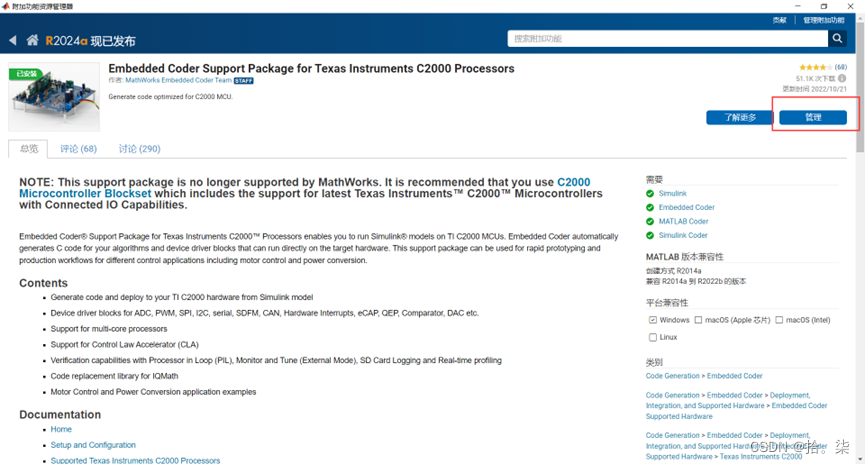Click the 创建方式 R2014a text
The width and height of the screenshot is (865, 464).
674,271
